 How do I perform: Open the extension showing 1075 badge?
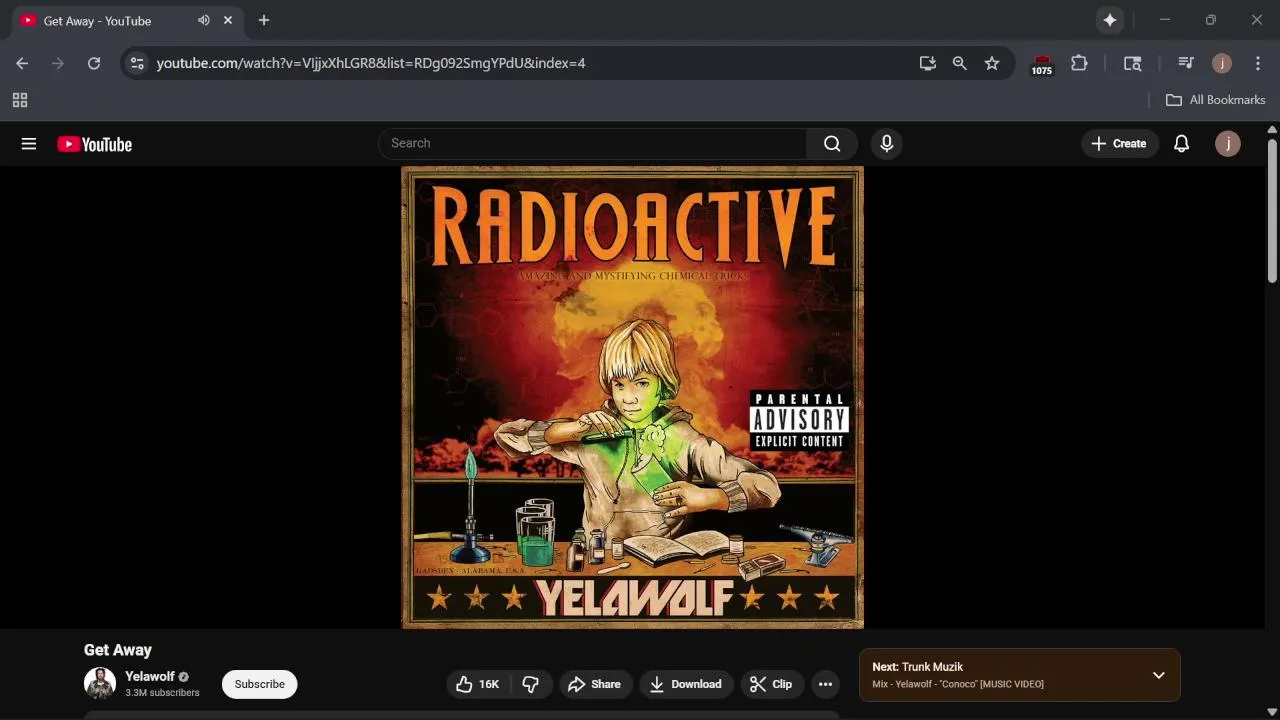(1042, 64)
